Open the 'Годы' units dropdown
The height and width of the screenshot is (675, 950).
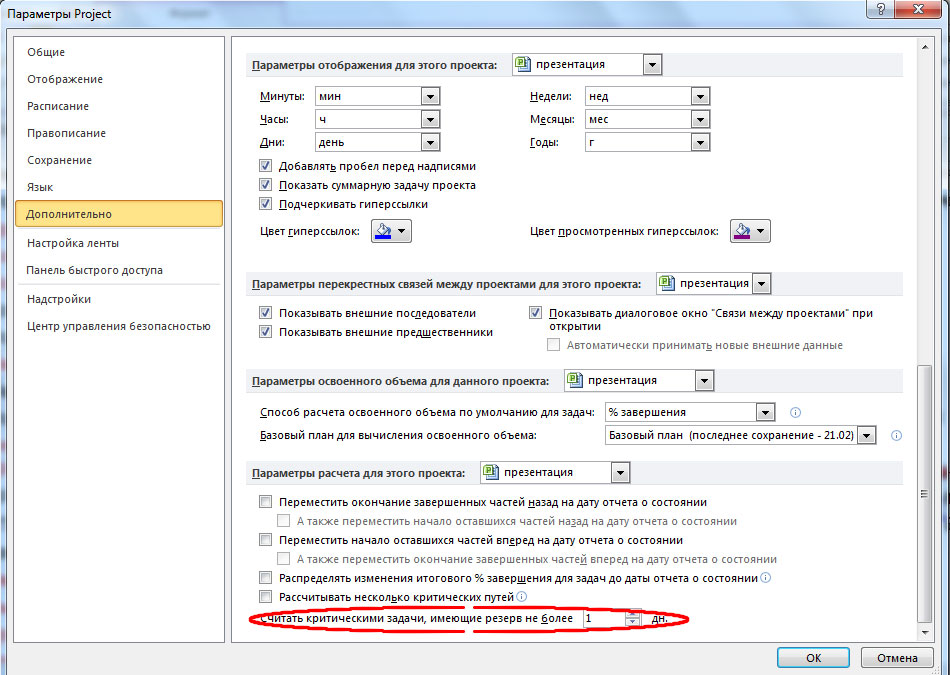700,142
